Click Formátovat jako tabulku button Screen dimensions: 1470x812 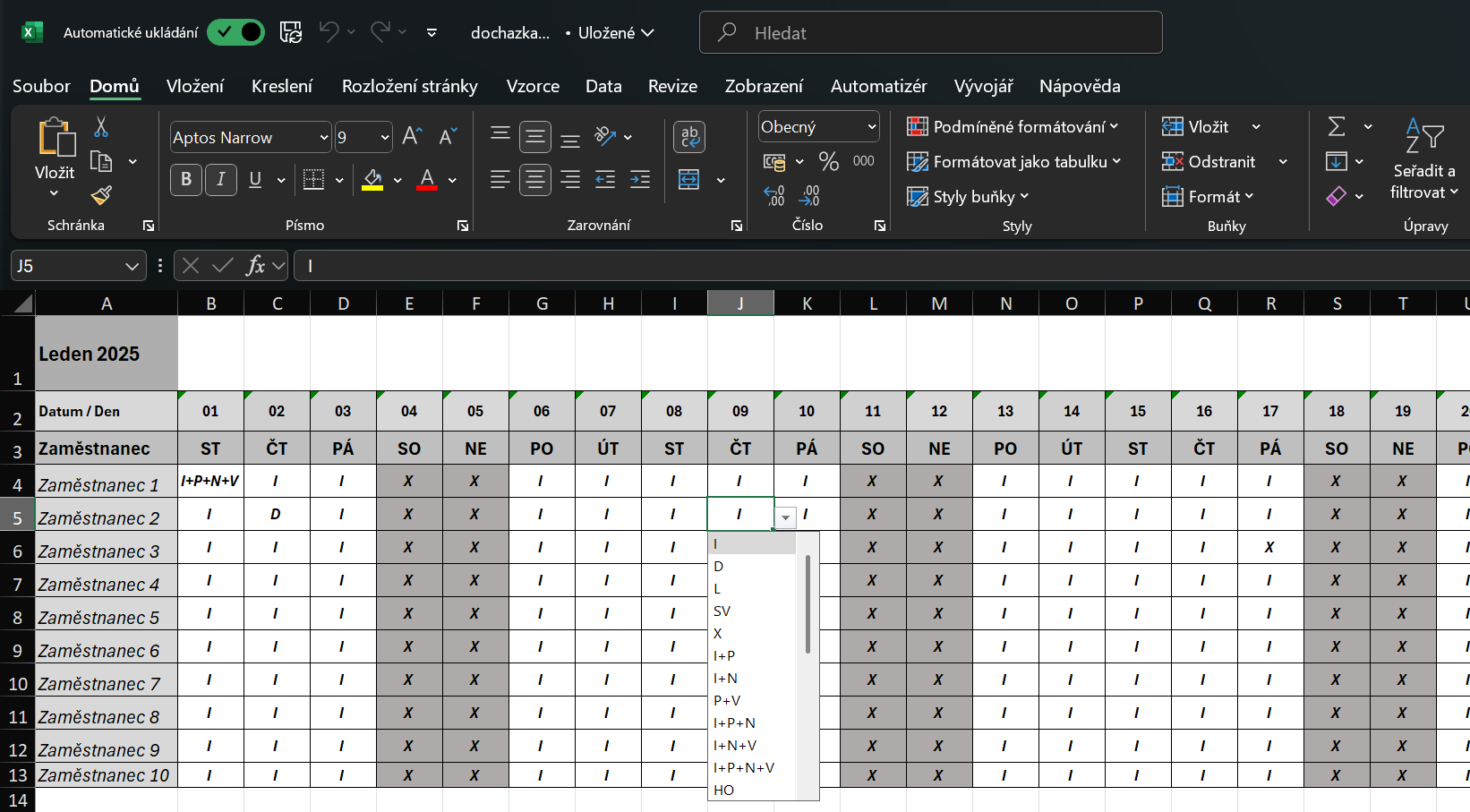point(1013,162)
